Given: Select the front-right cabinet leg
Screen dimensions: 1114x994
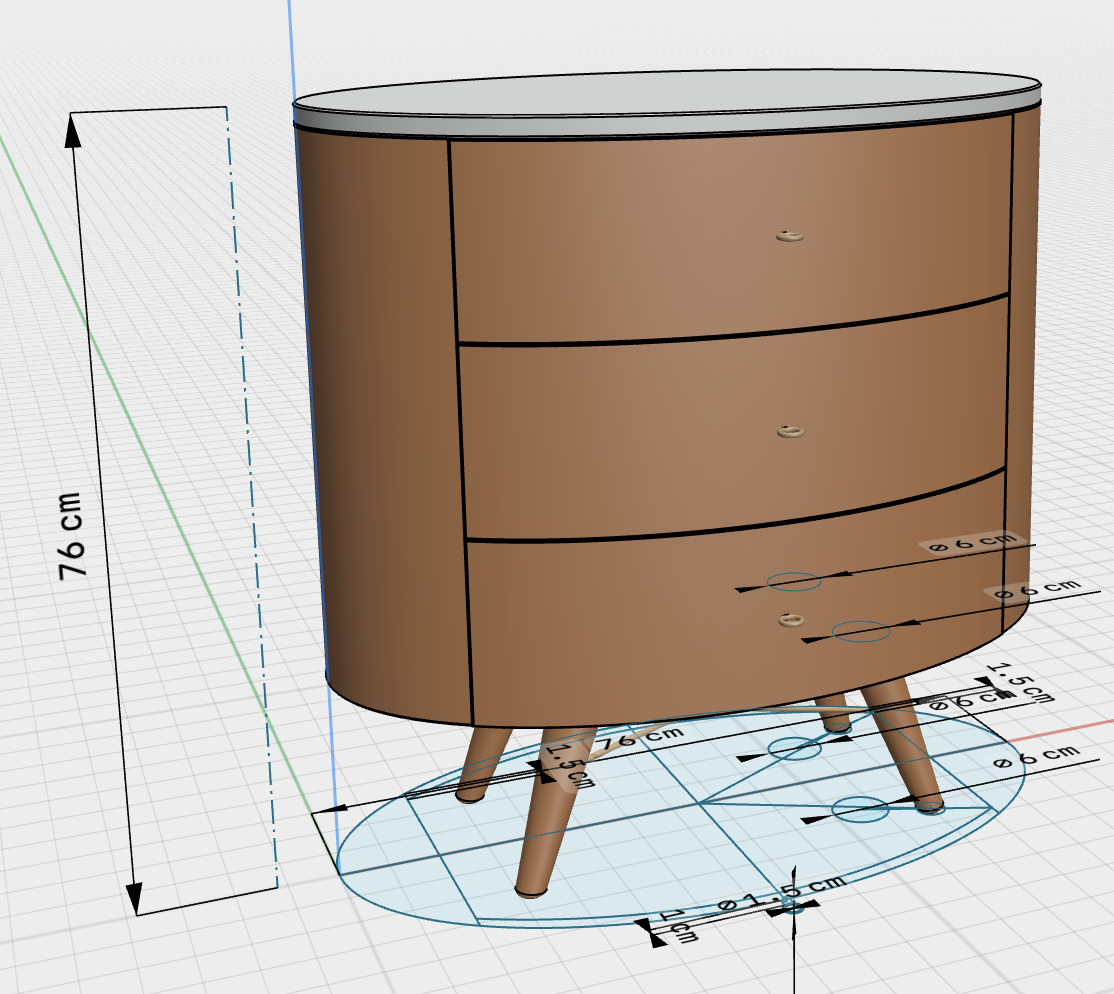Looking at the screenshot, I should point(904,748).
